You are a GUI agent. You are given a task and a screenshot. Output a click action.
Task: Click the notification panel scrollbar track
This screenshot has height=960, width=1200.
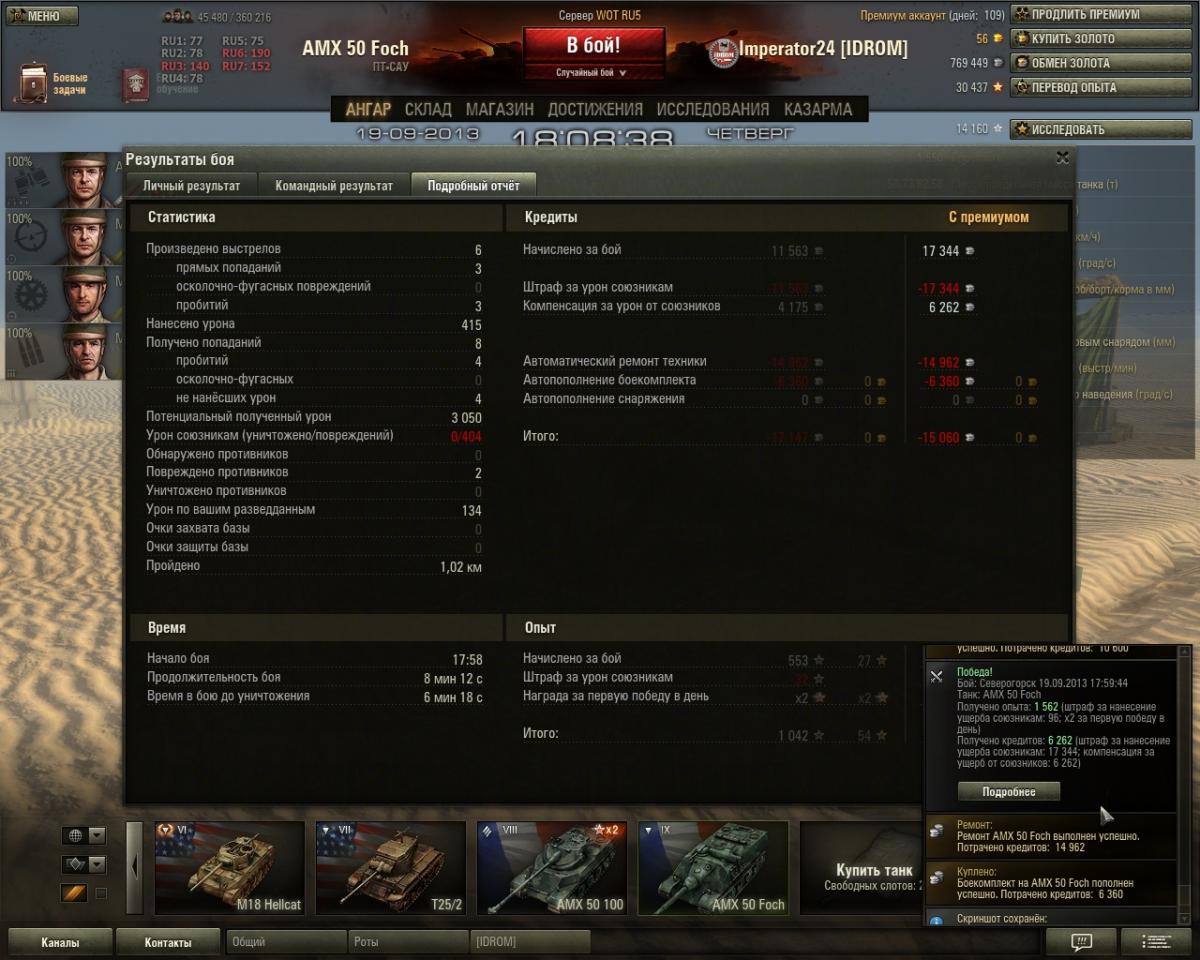[1185, 785]
